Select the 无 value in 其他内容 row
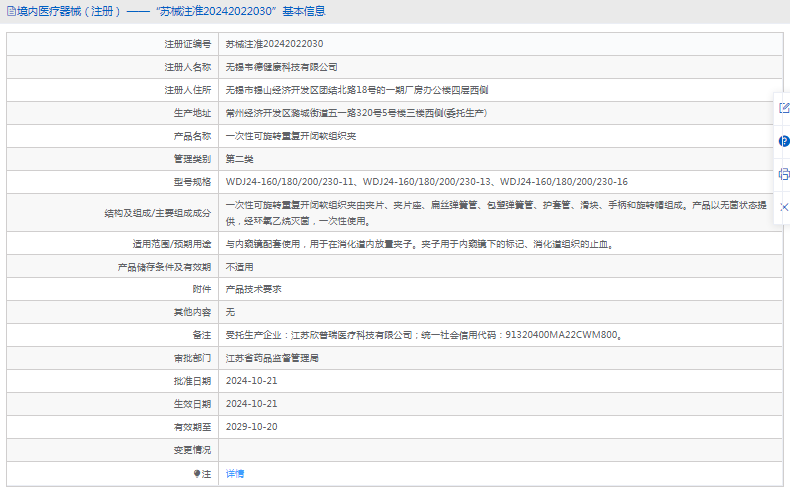This screenshot has height=491, width=790. (x=230, y=312)
